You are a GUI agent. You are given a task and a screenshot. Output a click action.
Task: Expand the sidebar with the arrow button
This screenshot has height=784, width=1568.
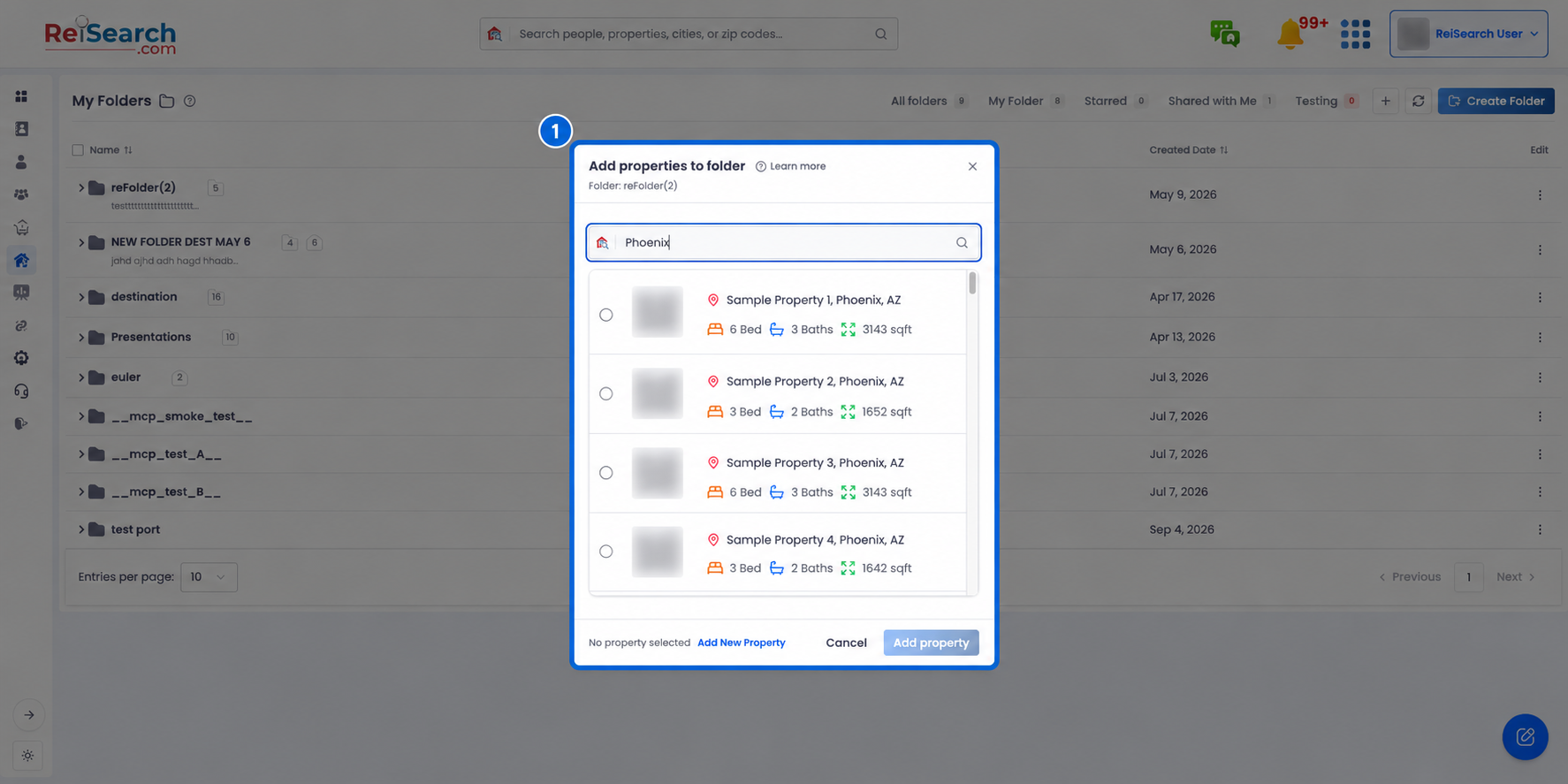(29, 715)
